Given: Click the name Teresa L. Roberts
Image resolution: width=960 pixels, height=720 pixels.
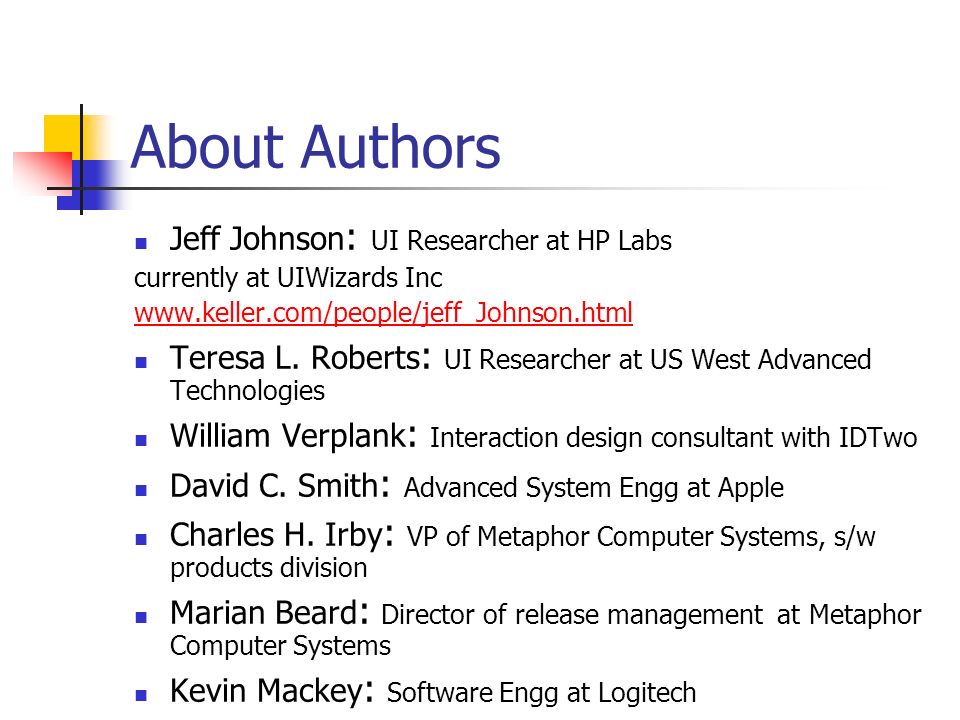Looking at the screenshot, I should coord(300,358).
